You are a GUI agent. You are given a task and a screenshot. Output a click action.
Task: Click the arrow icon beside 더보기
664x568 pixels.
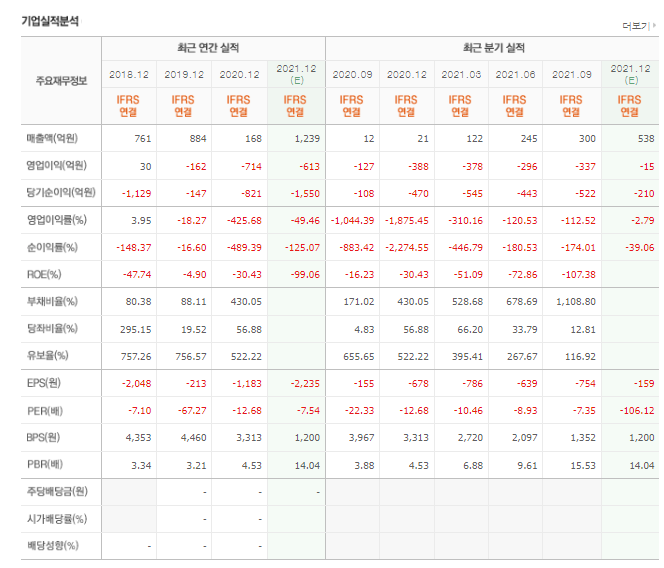coord(654,25)
